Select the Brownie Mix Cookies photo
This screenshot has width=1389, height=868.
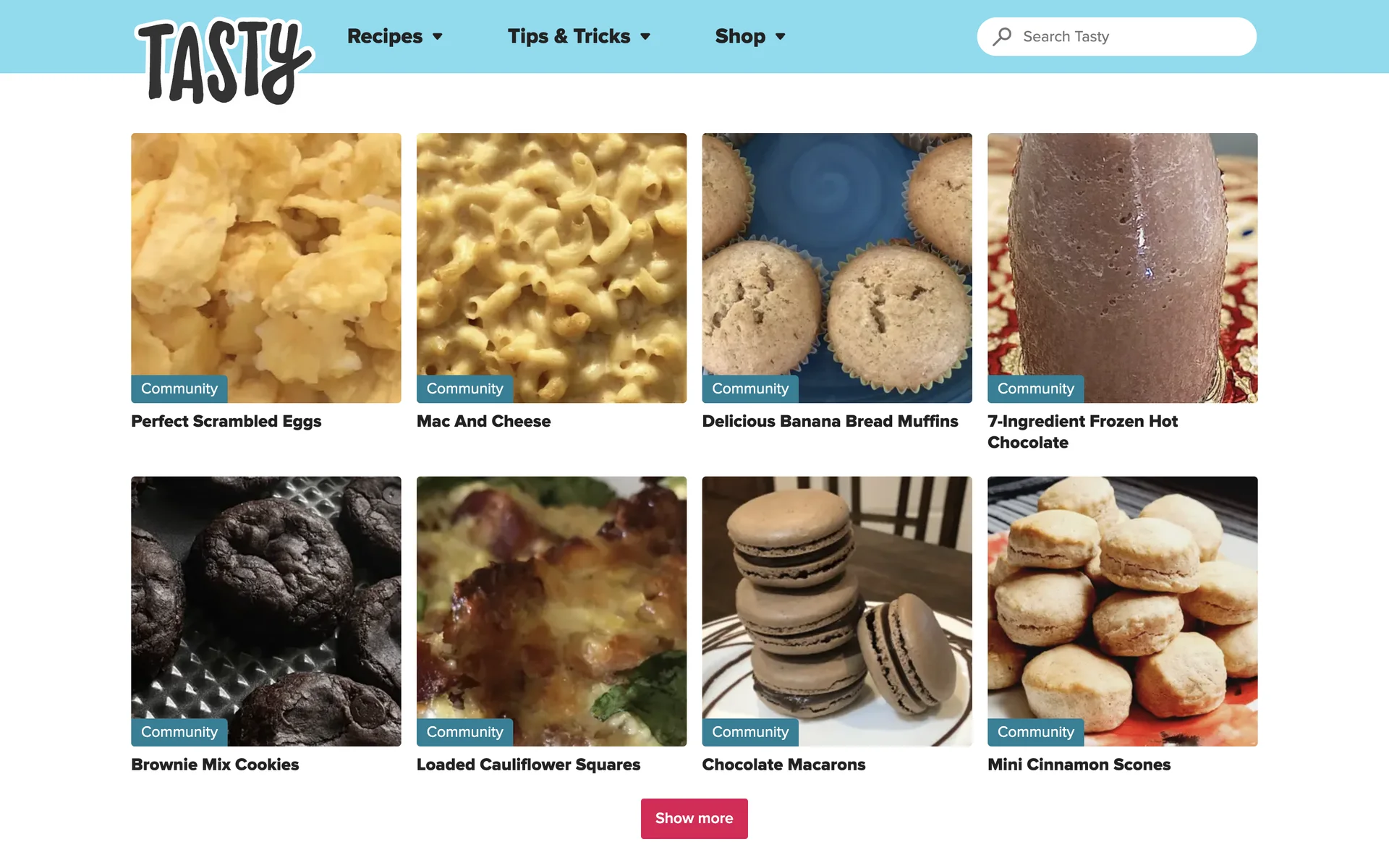[266, 611]
